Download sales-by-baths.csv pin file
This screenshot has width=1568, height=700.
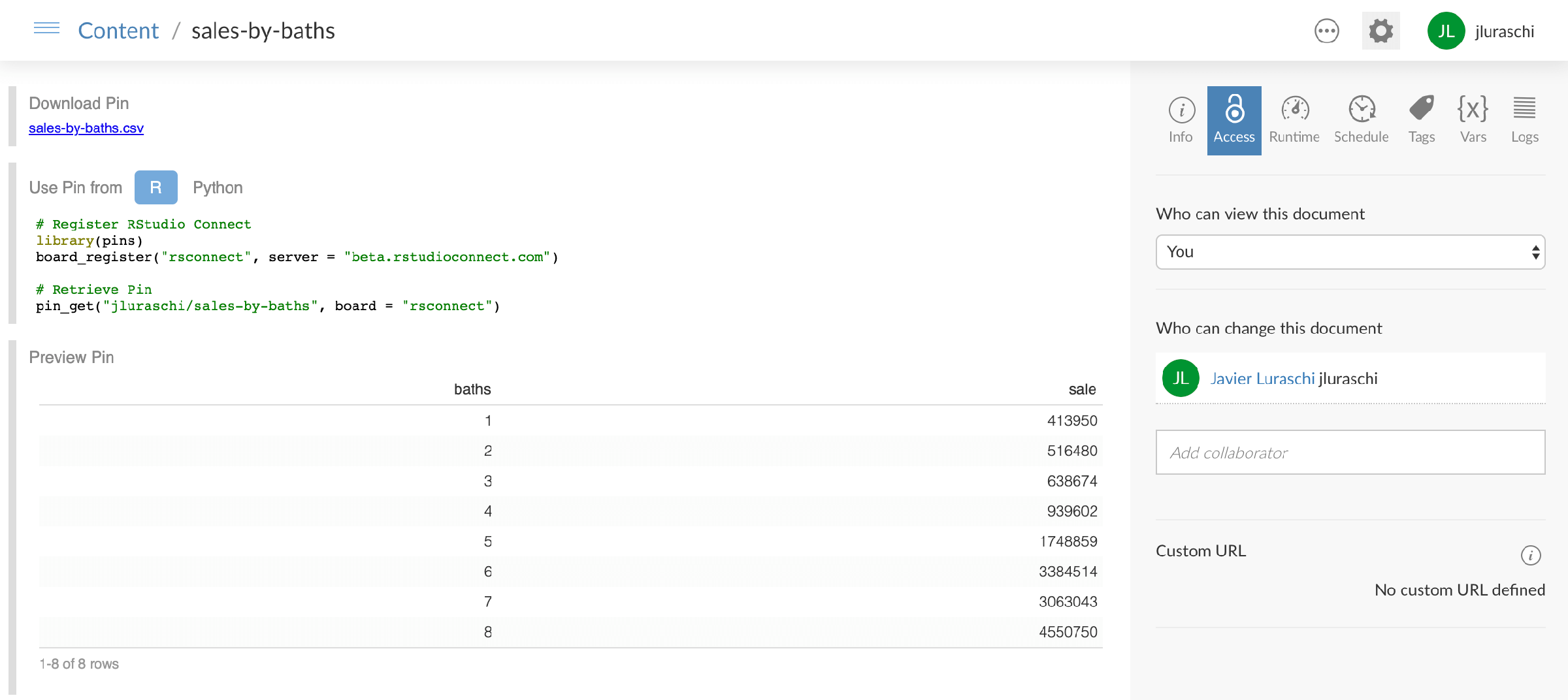86,128
